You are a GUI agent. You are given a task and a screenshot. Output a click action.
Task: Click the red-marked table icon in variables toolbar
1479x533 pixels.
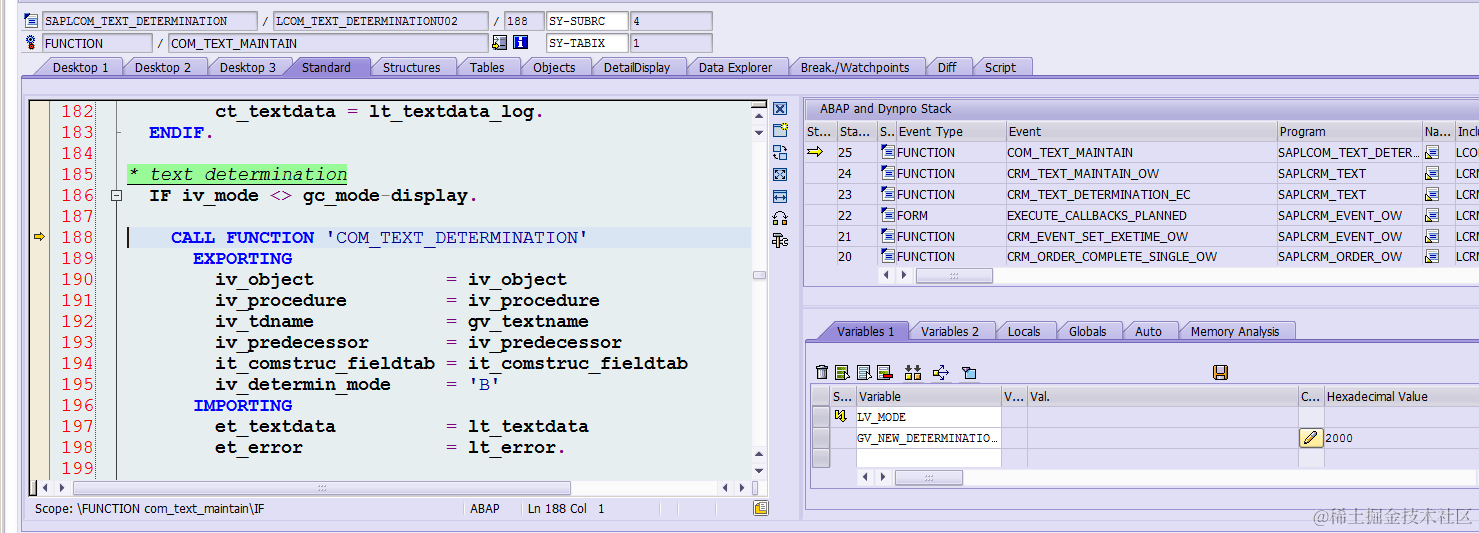(884, 372)
